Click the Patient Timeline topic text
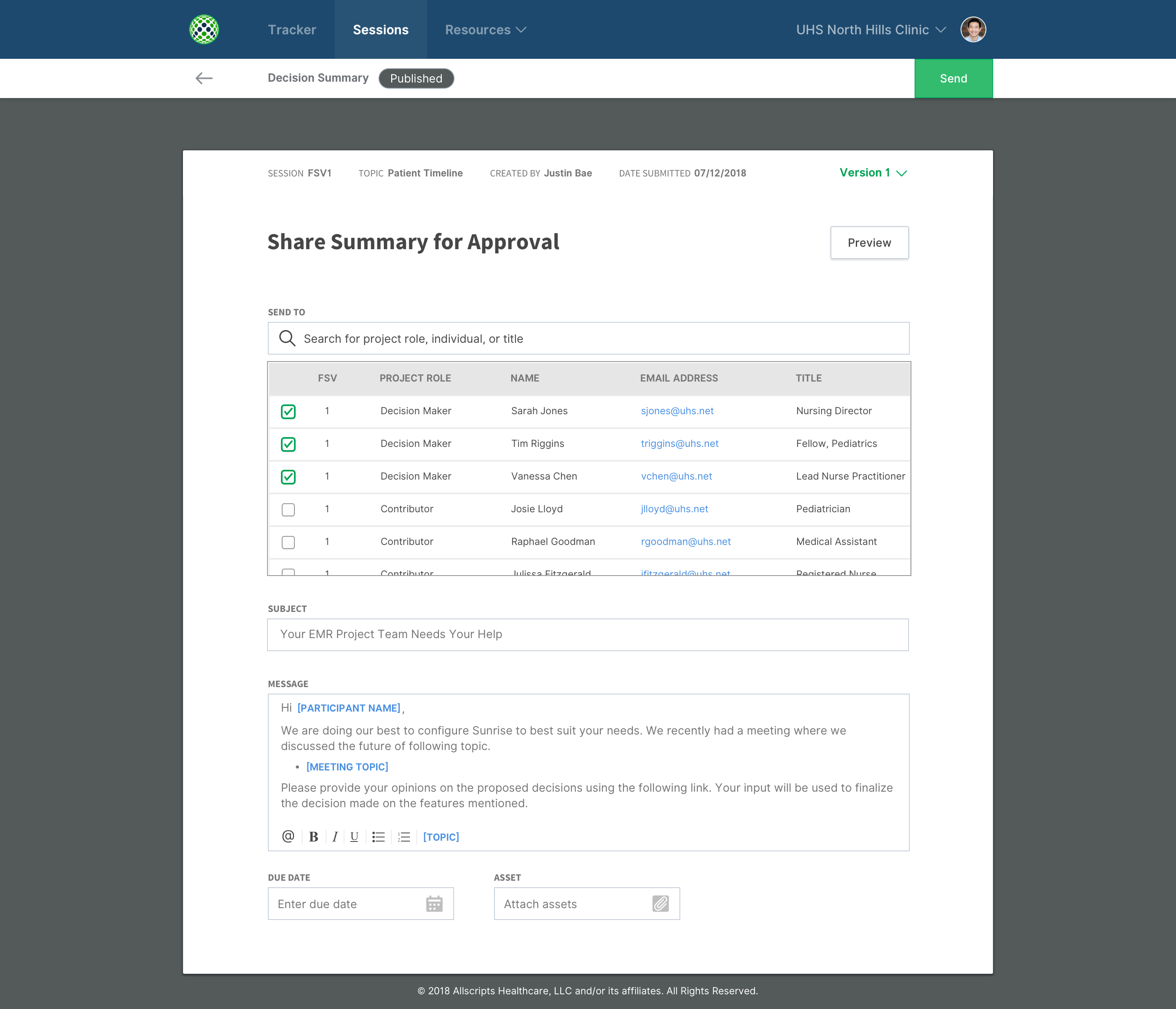The image size is (1176, 1009). click(425, 173)
